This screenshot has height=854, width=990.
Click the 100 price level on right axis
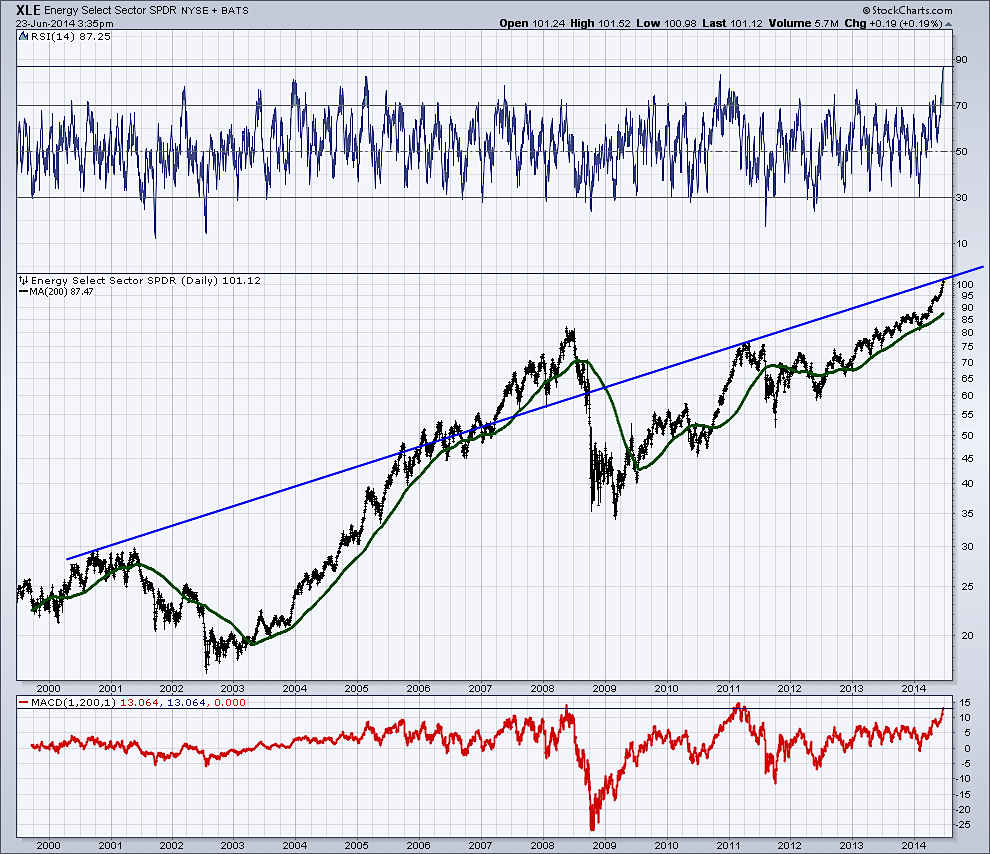[x=964, y=285]
